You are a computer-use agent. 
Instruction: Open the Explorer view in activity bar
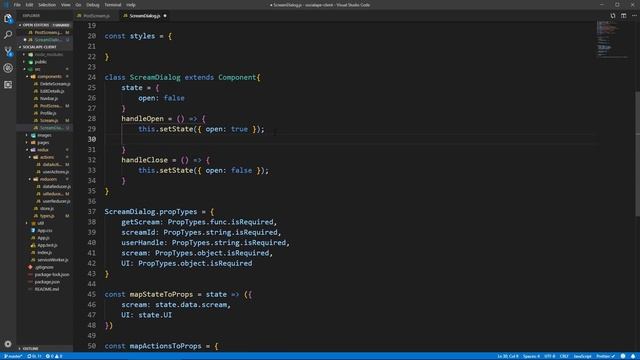(8, 18)
